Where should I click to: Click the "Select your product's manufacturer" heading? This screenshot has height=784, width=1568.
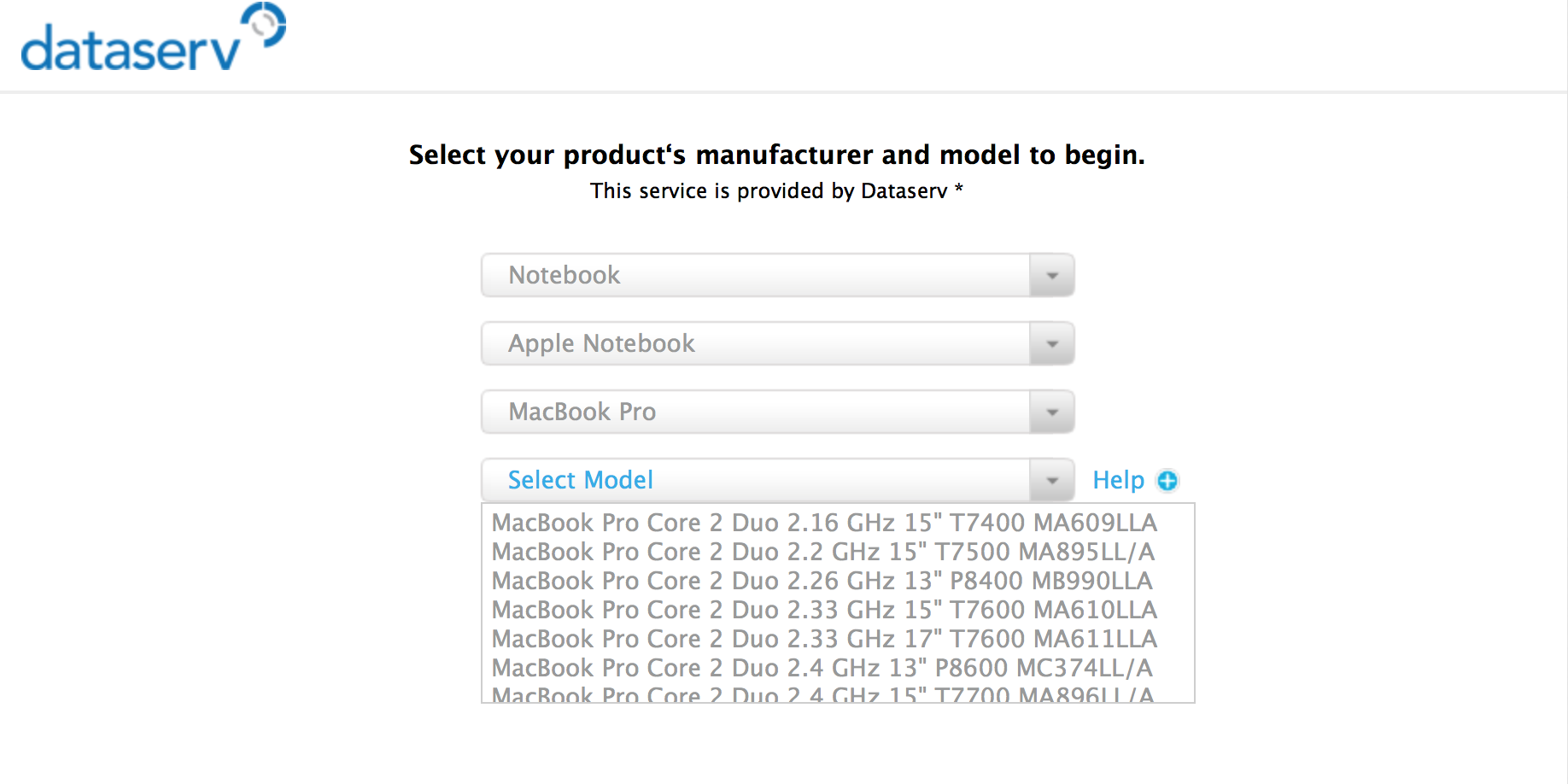pos(777,155)
